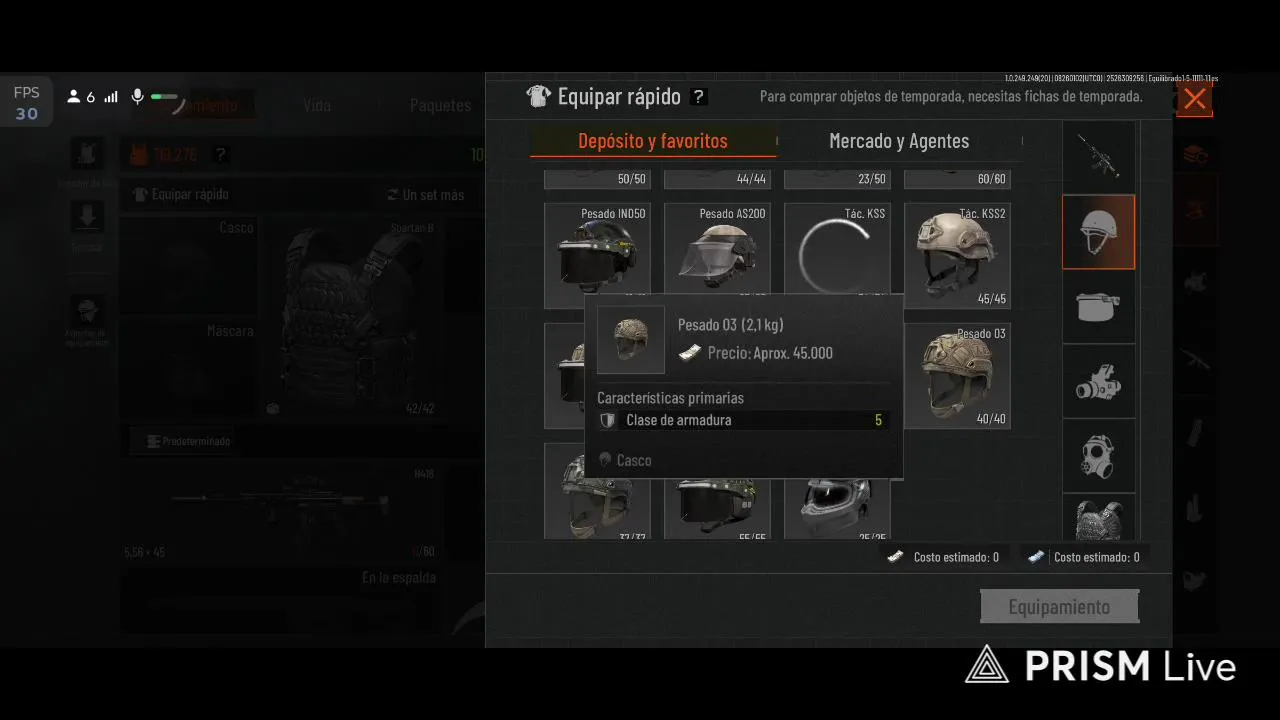The width and height of the screenshot is (1280, 720).
Task: Switch to Depósito y favoritos tab
Action: [x=653, y=141]
